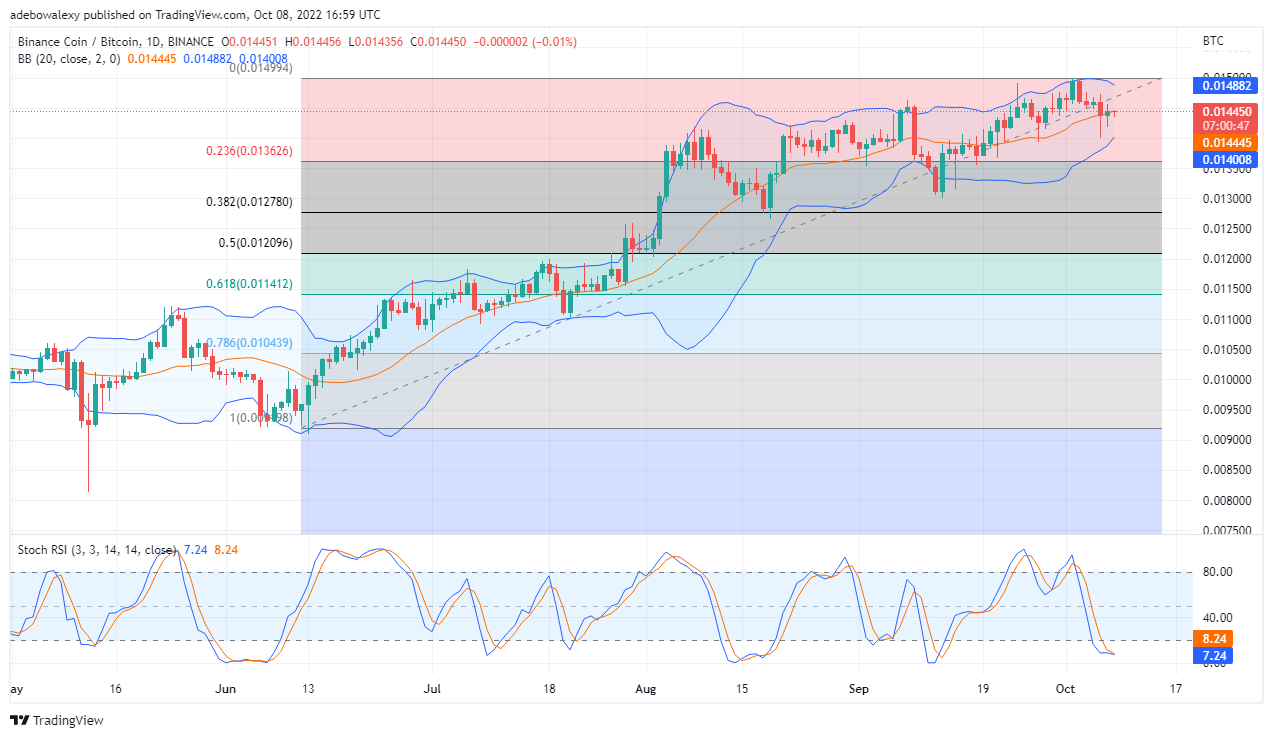Click the change value −0.000002 (−0.01%)
This screenshot has width=1273, height=738.
point(527,42)
